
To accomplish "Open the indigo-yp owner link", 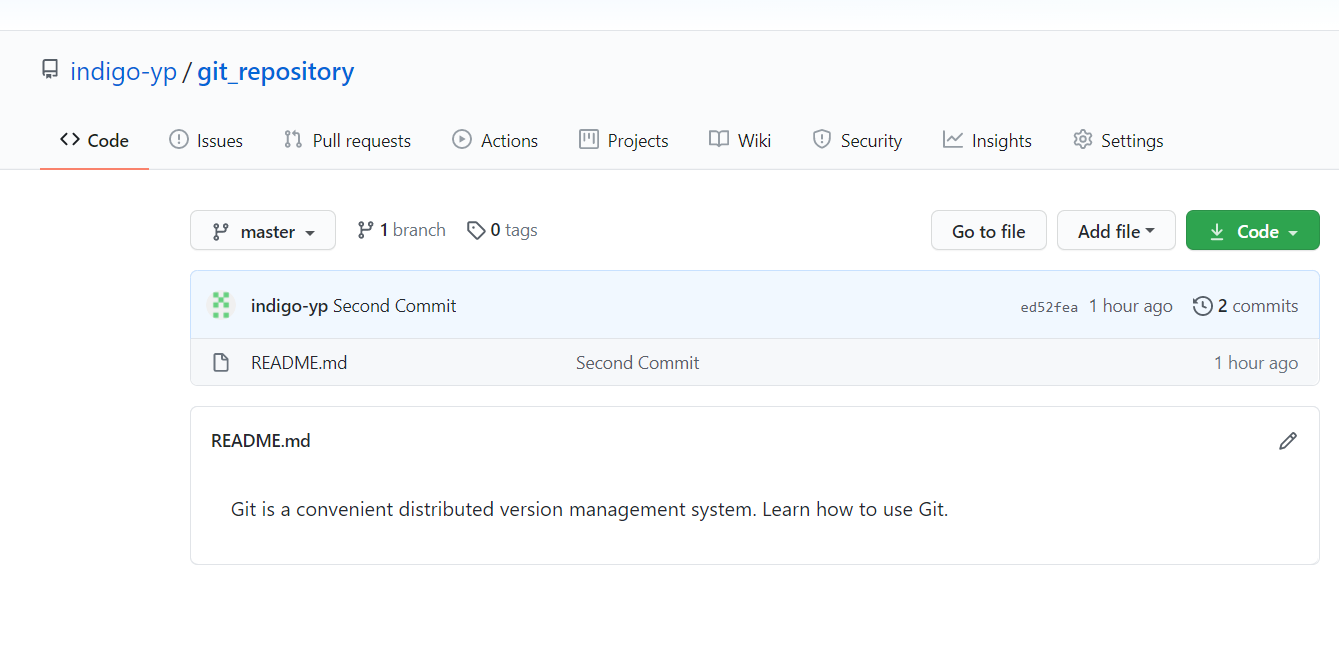I will 123,72.
